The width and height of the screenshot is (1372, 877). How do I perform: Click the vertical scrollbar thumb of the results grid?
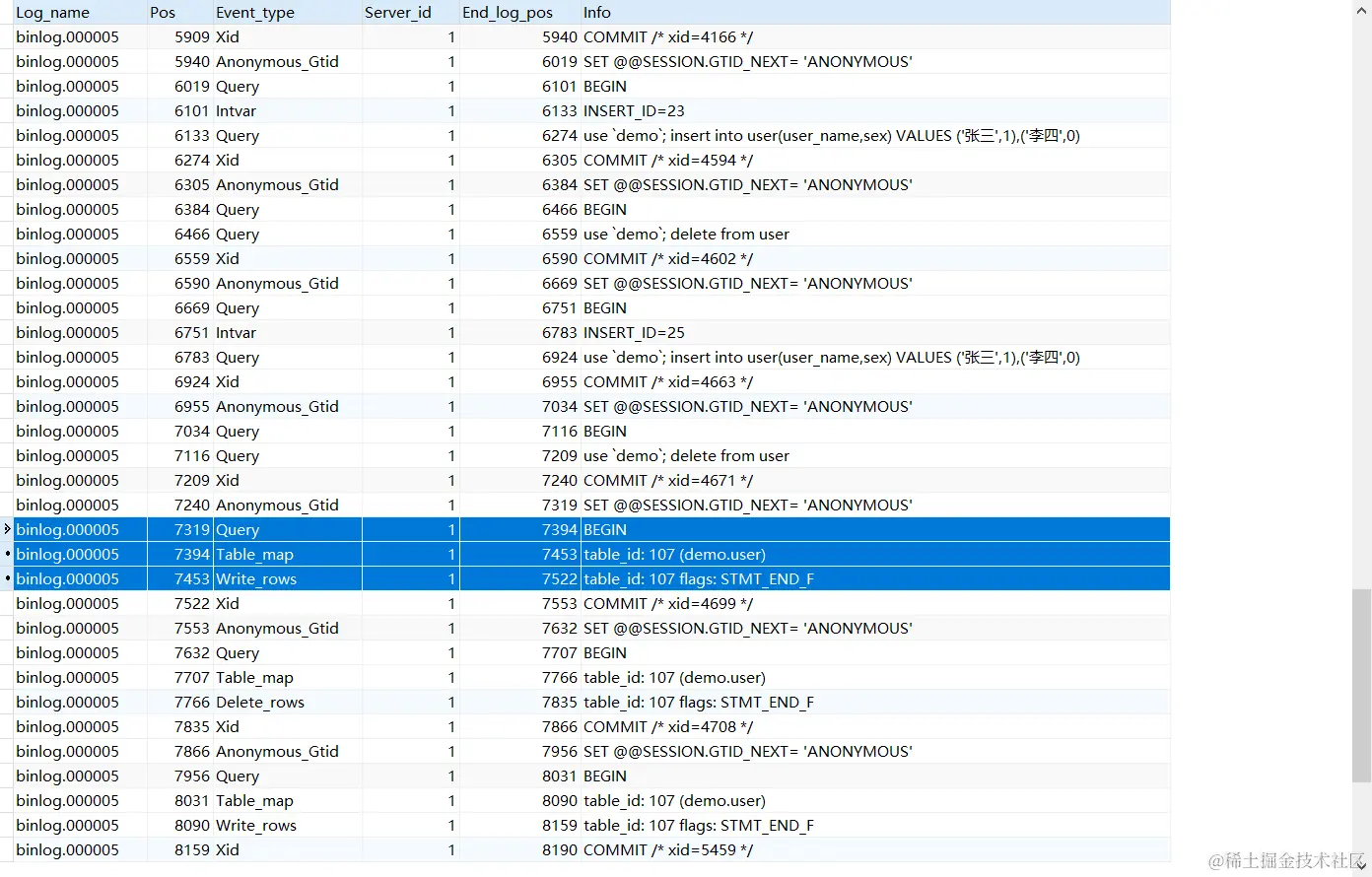[1361, 685]
